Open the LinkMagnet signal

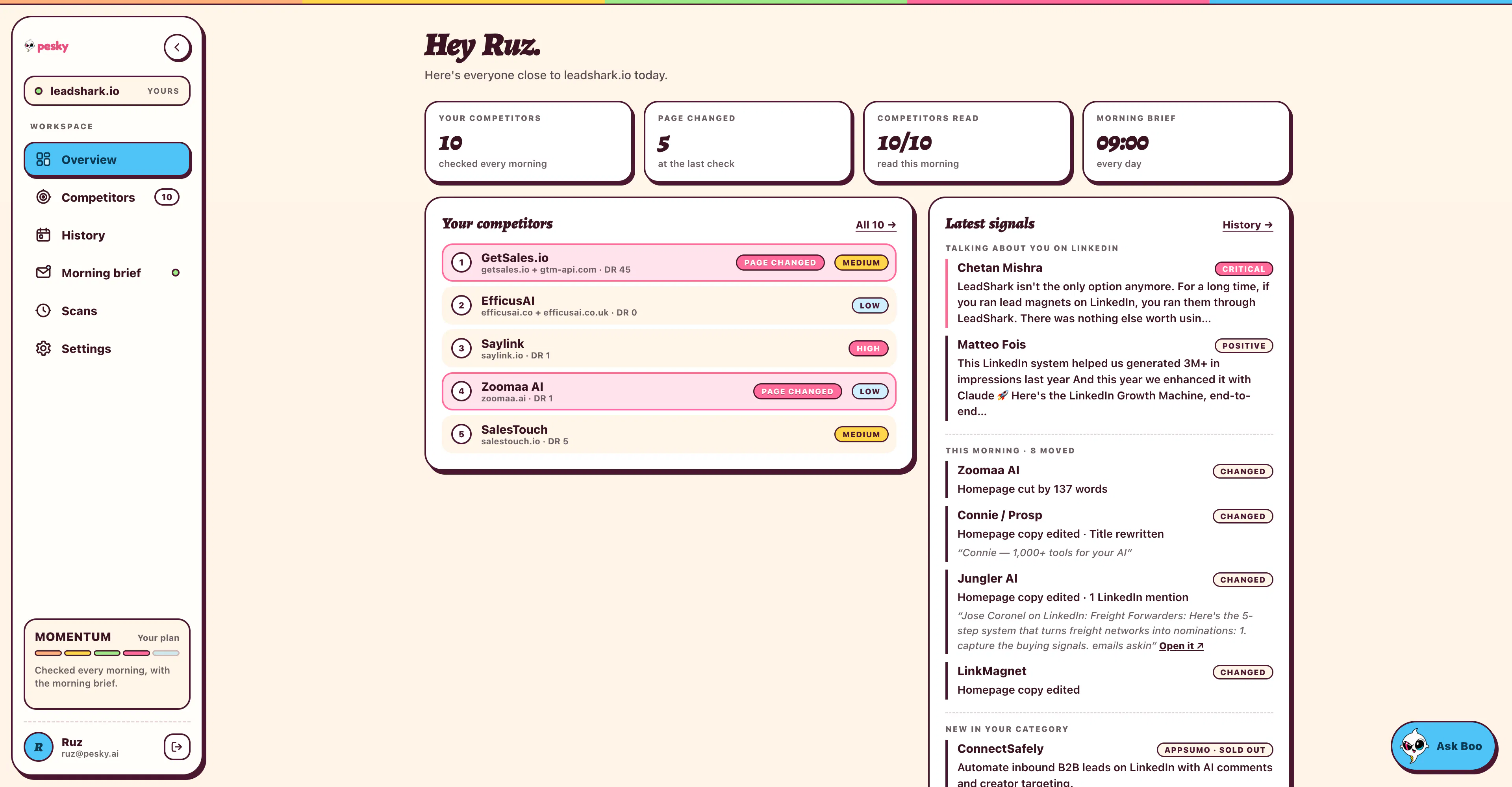[1109, 680]
